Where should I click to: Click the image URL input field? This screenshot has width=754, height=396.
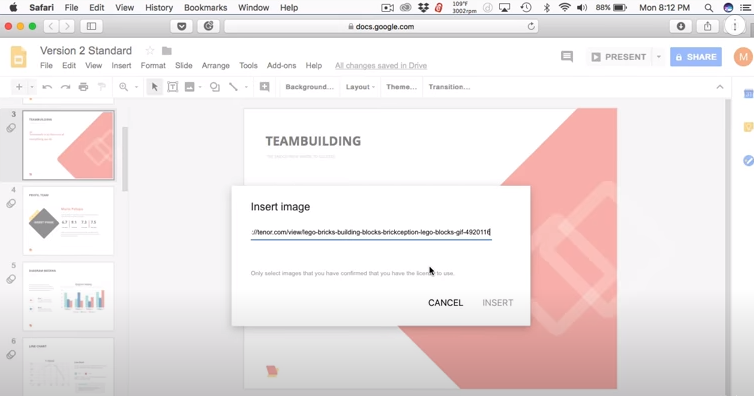[371, 232]
